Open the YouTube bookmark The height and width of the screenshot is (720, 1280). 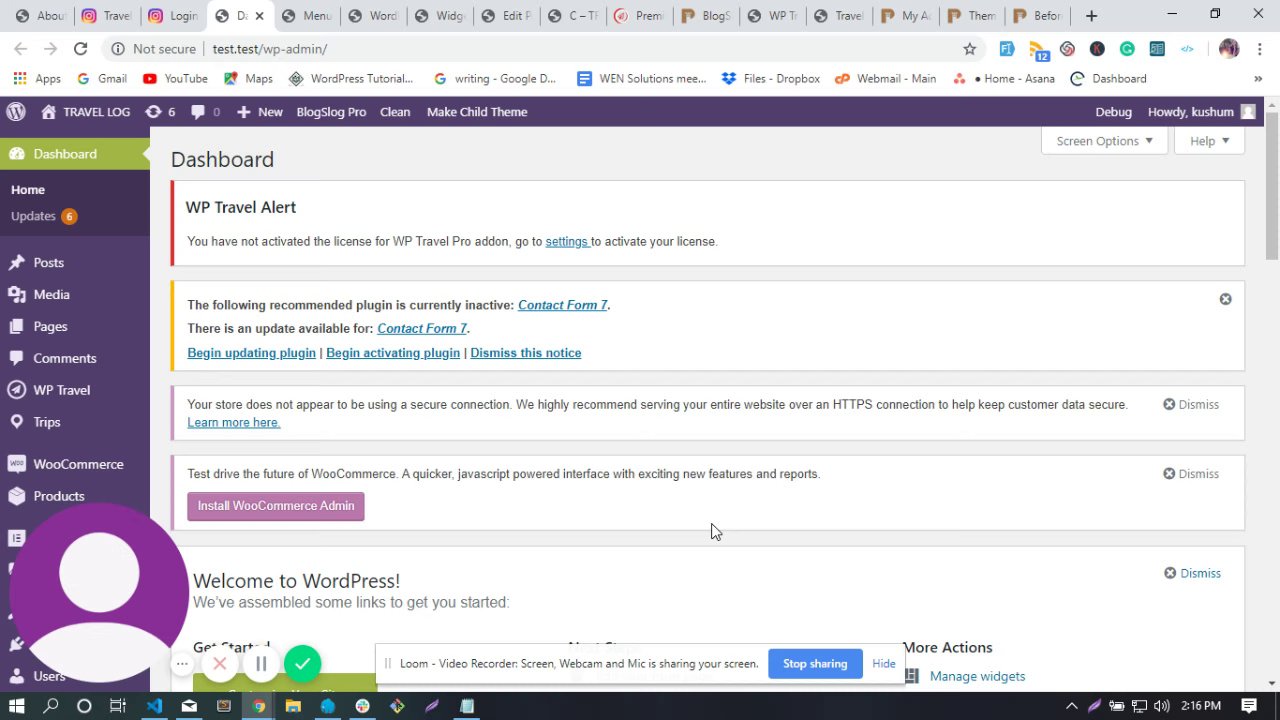[x=176, y=79]
